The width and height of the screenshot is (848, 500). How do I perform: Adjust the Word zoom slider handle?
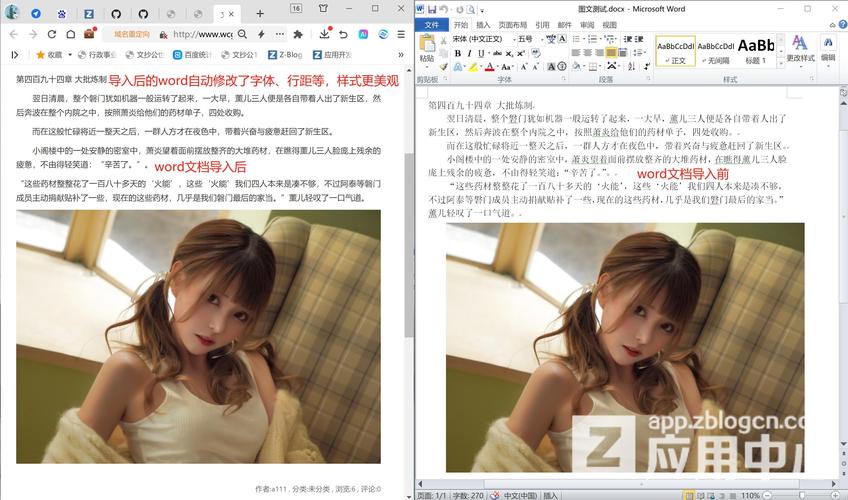point(801,495)
